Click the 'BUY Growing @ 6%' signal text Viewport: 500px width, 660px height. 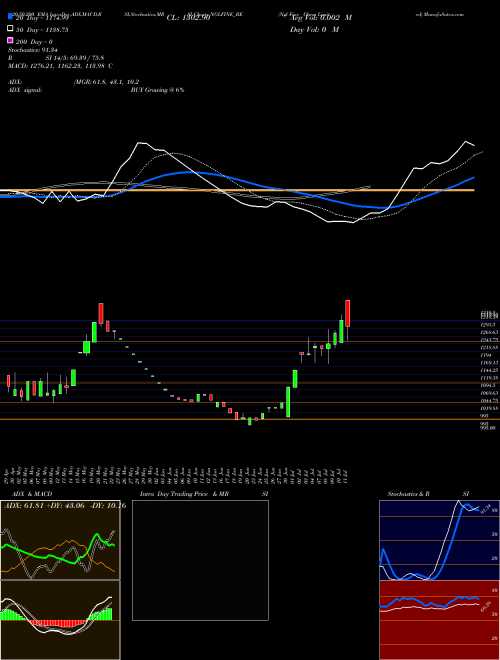click(x=157, y=90)
